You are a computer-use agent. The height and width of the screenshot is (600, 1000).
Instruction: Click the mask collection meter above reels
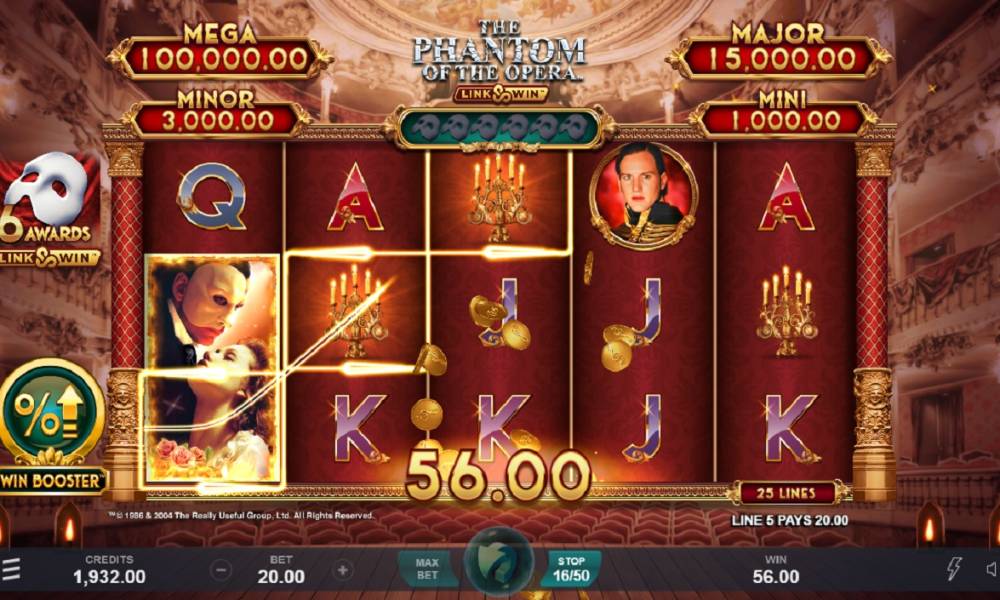(499, 128)
